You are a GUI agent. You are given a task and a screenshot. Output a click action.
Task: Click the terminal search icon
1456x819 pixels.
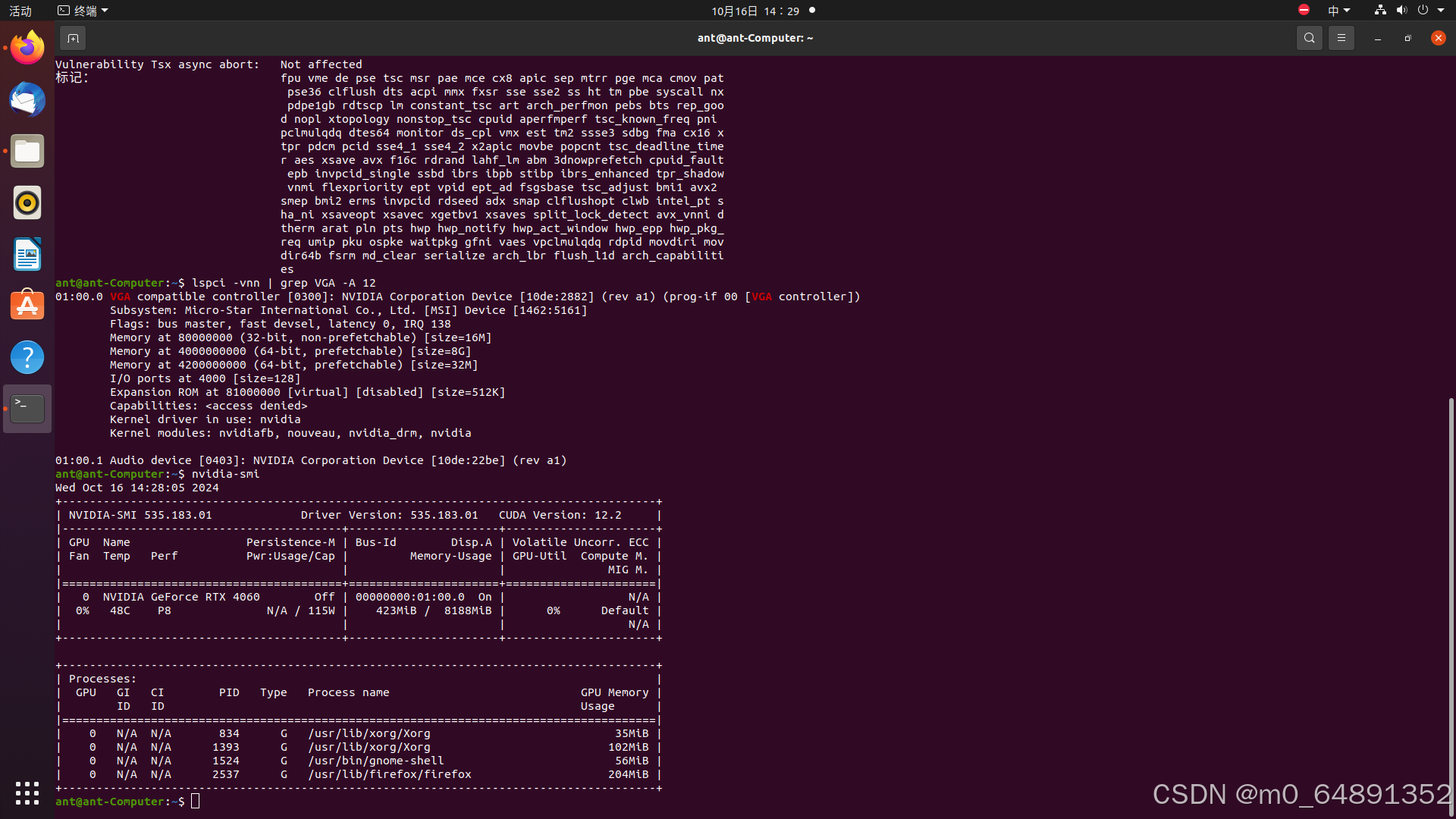coord(1309,38)
